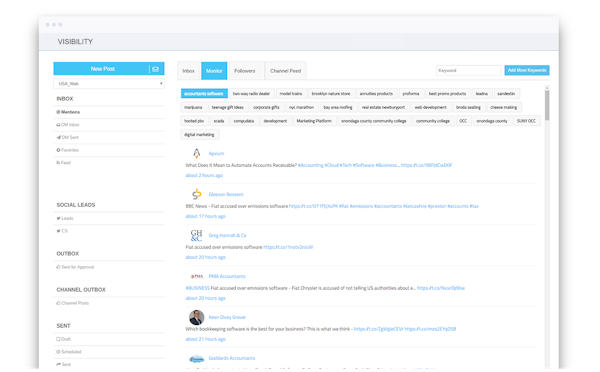Focus the Keyword input field
Image resolution: width=600 pixels, height=372 pixels.
click(468, 70)
